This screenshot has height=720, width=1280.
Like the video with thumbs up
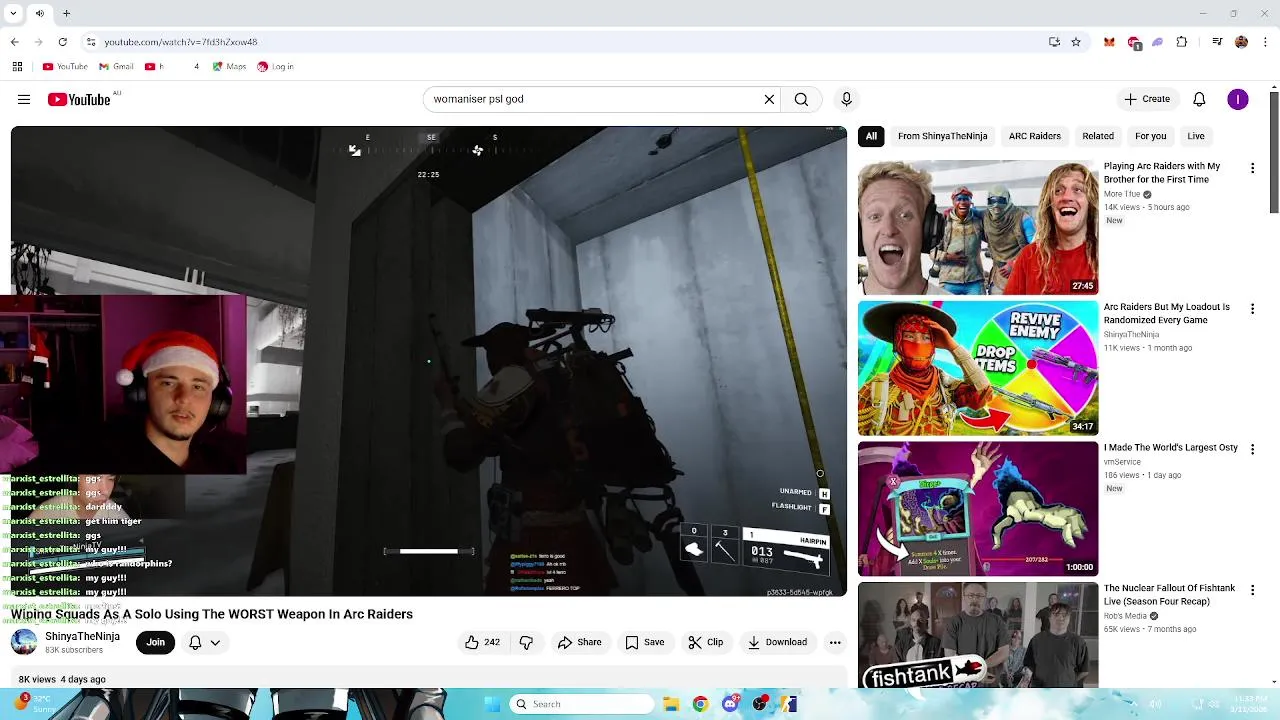click(x=482, y=642)
